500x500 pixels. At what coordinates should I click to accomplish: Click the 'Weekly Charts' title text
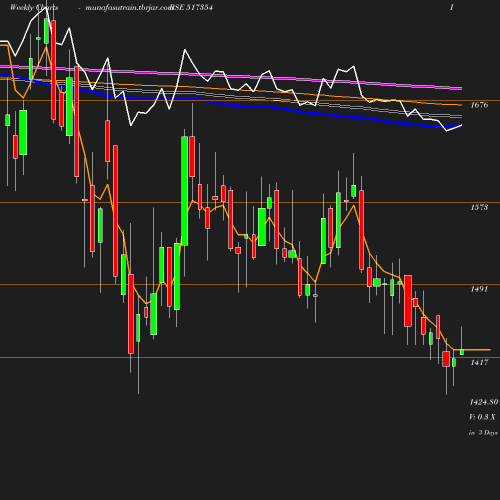click(34, 7)
